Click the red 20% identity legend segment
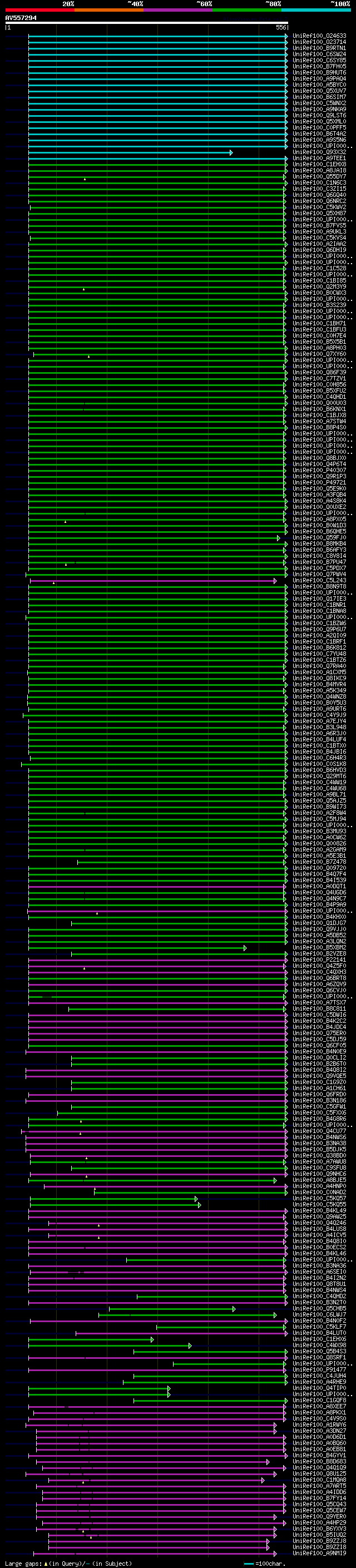The image size is (356, 1568). pos(39,10)
